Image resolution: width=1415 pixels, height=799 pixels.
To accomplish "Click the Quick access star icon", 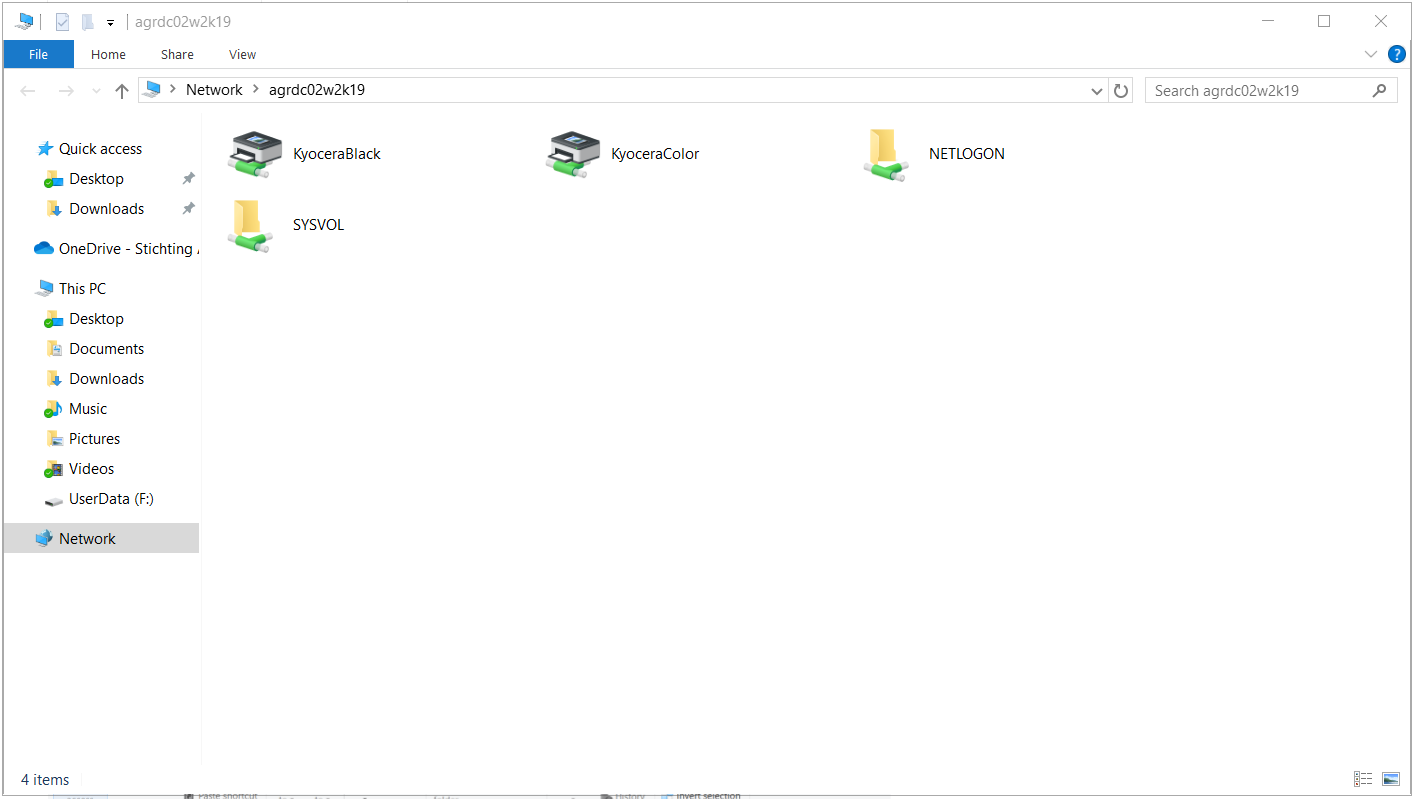I will click(x=45, y=149).
